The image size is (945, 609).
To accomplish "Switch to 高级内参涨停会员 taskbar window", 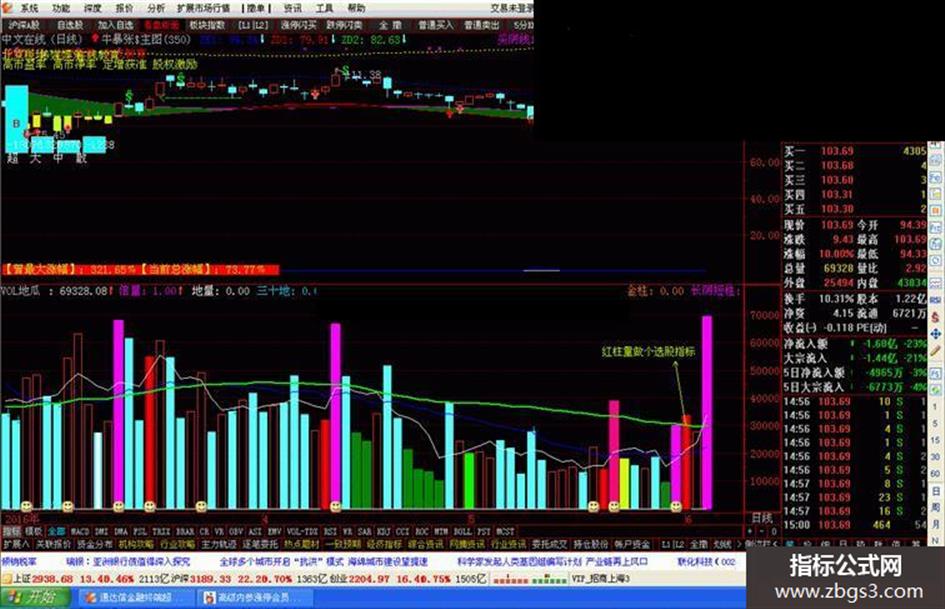I will 254,598.
